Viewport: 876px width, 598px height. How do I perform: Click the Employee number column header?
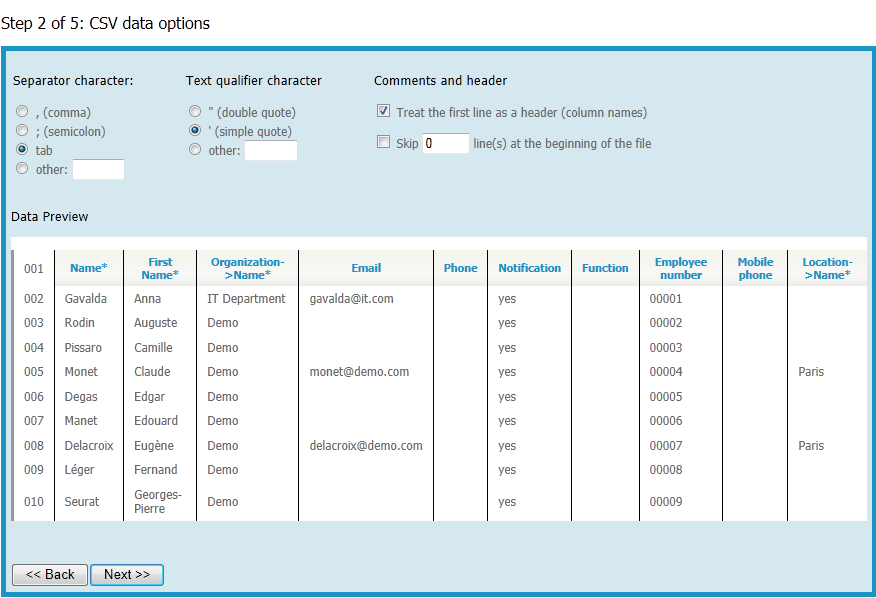pos(680,267)
